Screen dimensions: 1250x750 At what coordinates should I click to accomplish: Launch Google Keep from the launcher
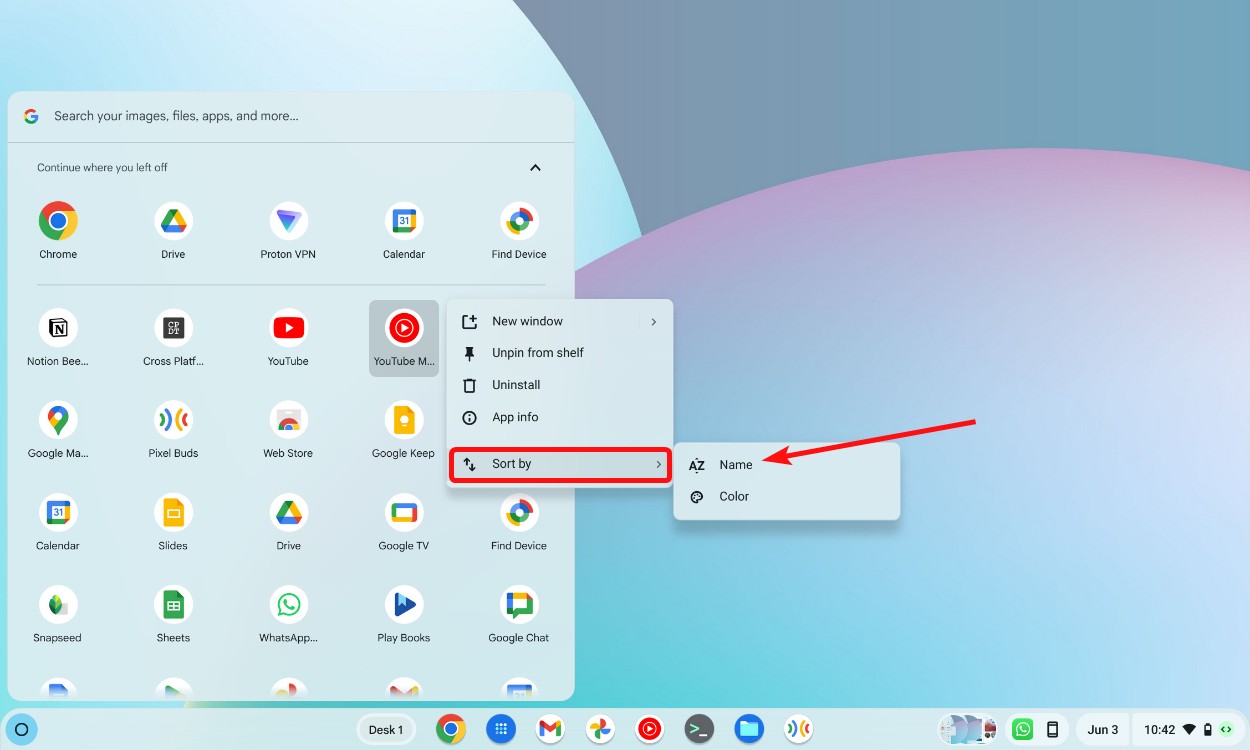pos(403,419)
